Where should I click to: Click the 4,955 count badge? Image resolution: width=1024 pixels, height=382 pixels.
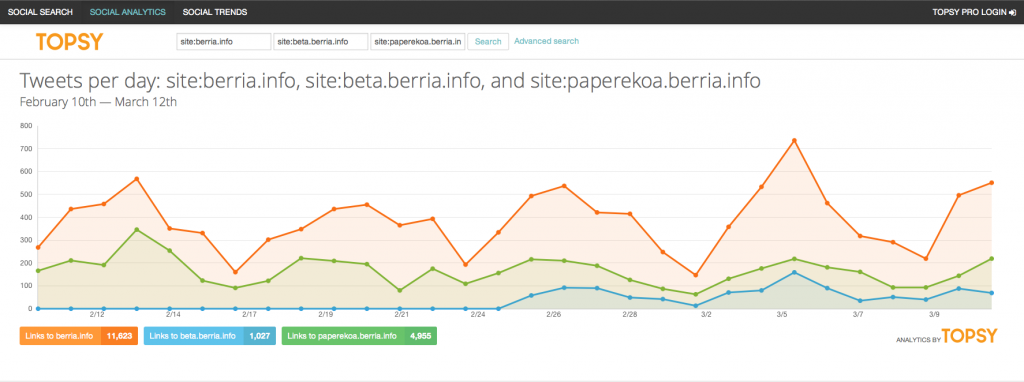click(420, 336)
